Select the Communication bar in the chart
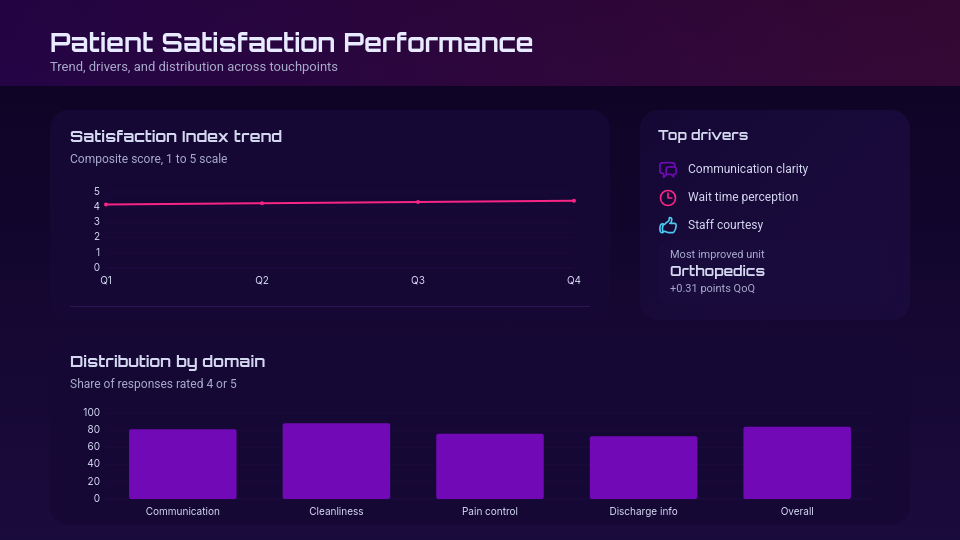Image resolution: width=960 pixels, height=540 pixels. click(183, 464)
